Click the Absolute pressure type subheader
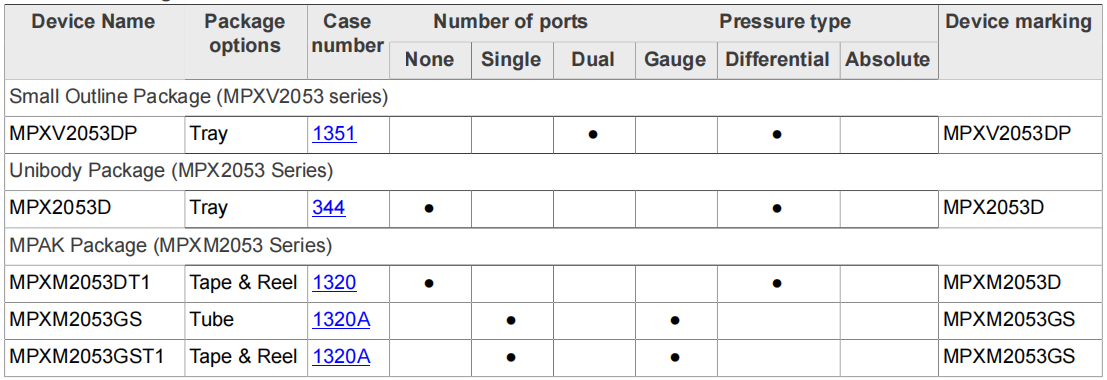This screenshot has width=1107, height=380. 888,60
